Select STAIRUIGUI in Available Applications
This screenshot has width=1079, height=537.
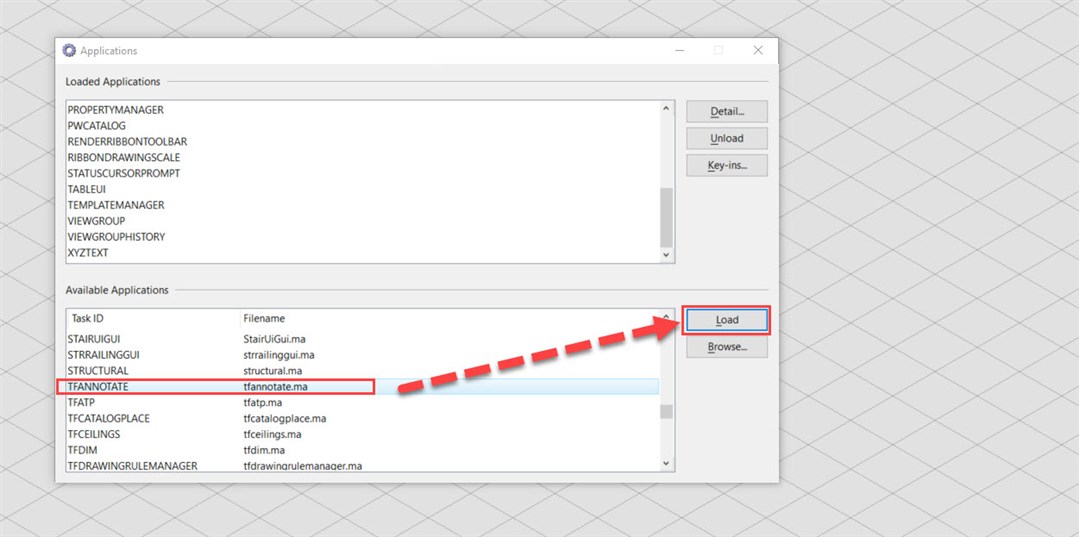tap(362, 339)
